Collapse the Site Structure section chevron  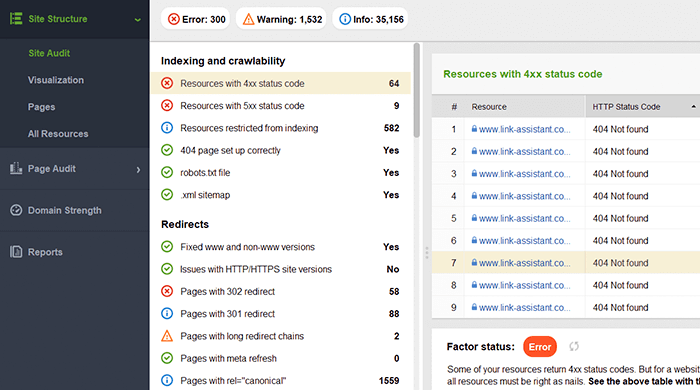[x=138, y=20]
